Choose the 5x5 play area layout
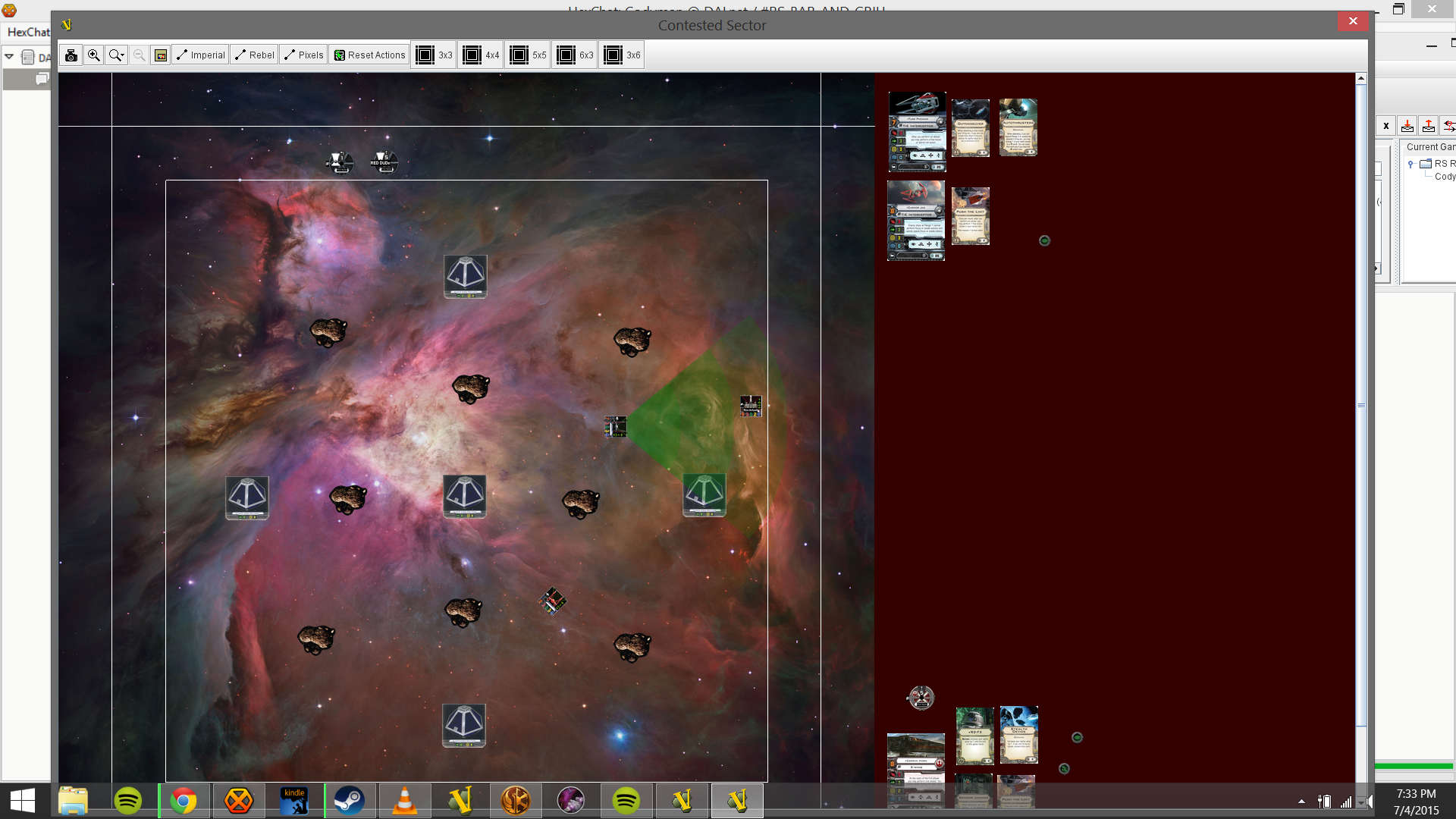 [528, 55]
